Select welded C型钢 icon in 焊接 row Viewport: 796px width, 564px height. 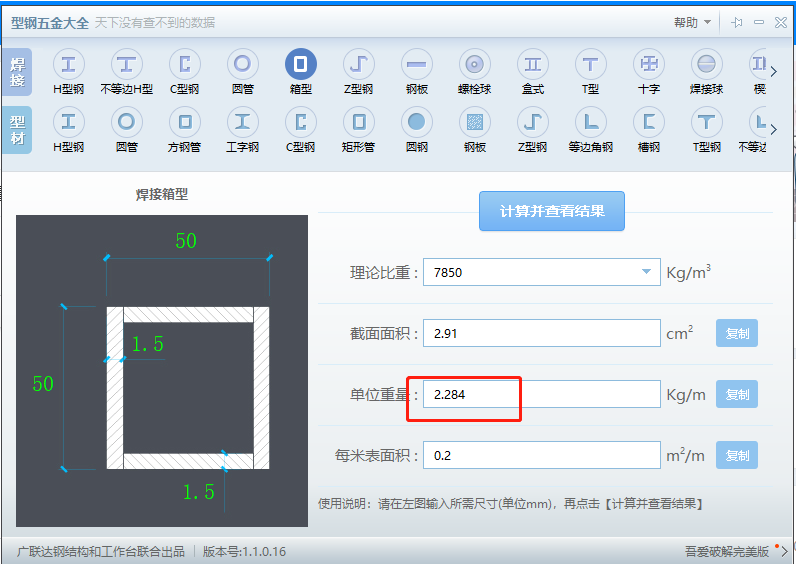[185, 65]
